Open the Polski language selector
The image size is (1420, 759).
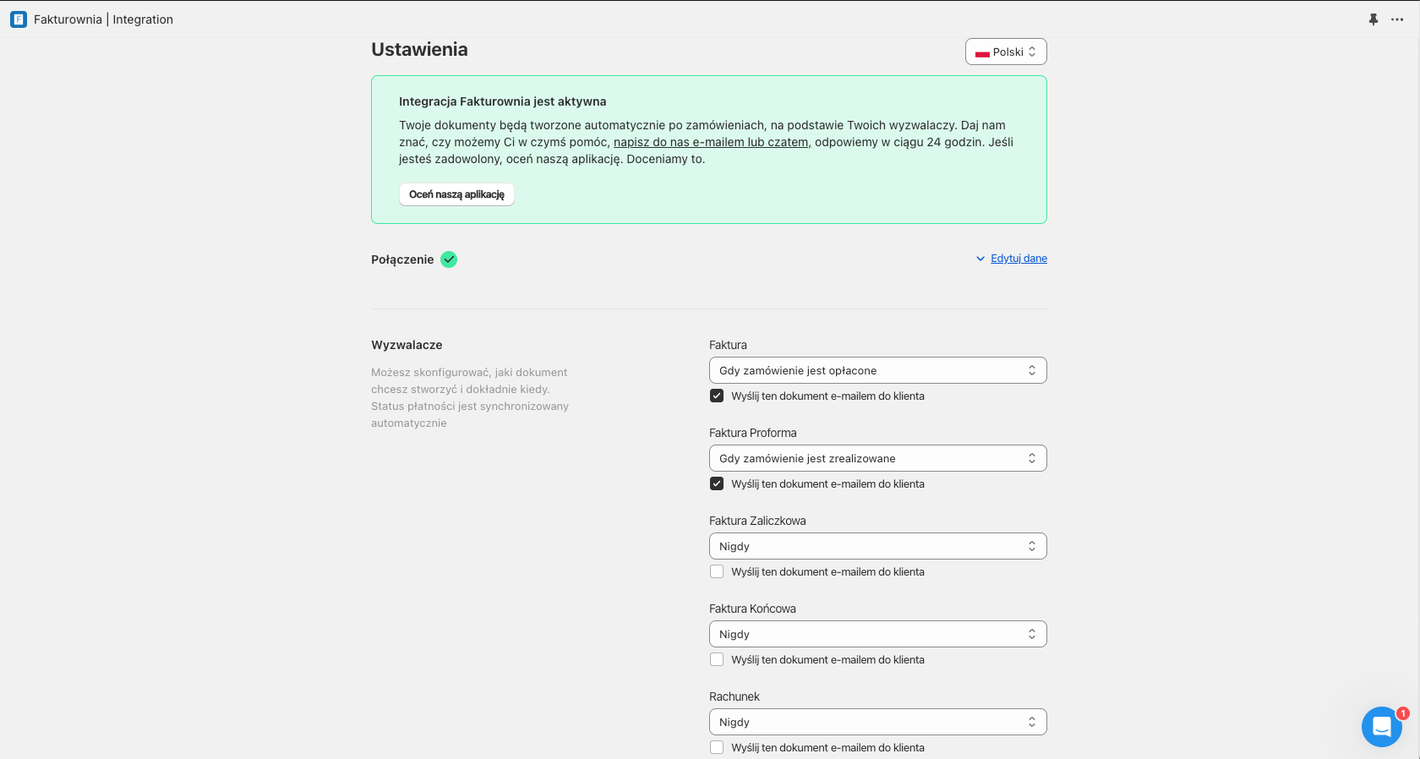(x=1006, y=52)
